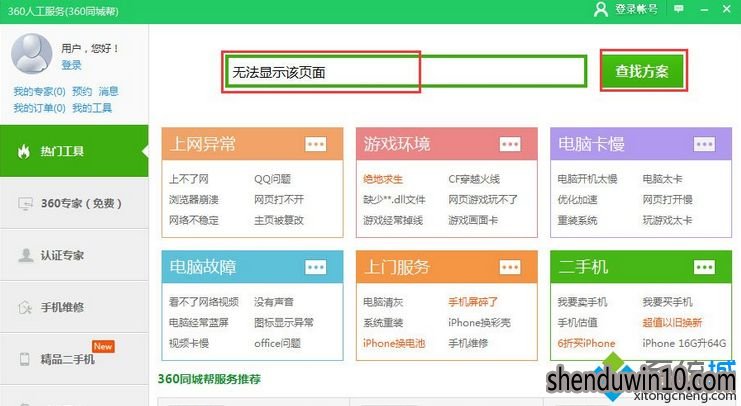This screenshot has width=741, height=406.
Task: Expand more options on 上门服务 card
Action: click(510, 268)
